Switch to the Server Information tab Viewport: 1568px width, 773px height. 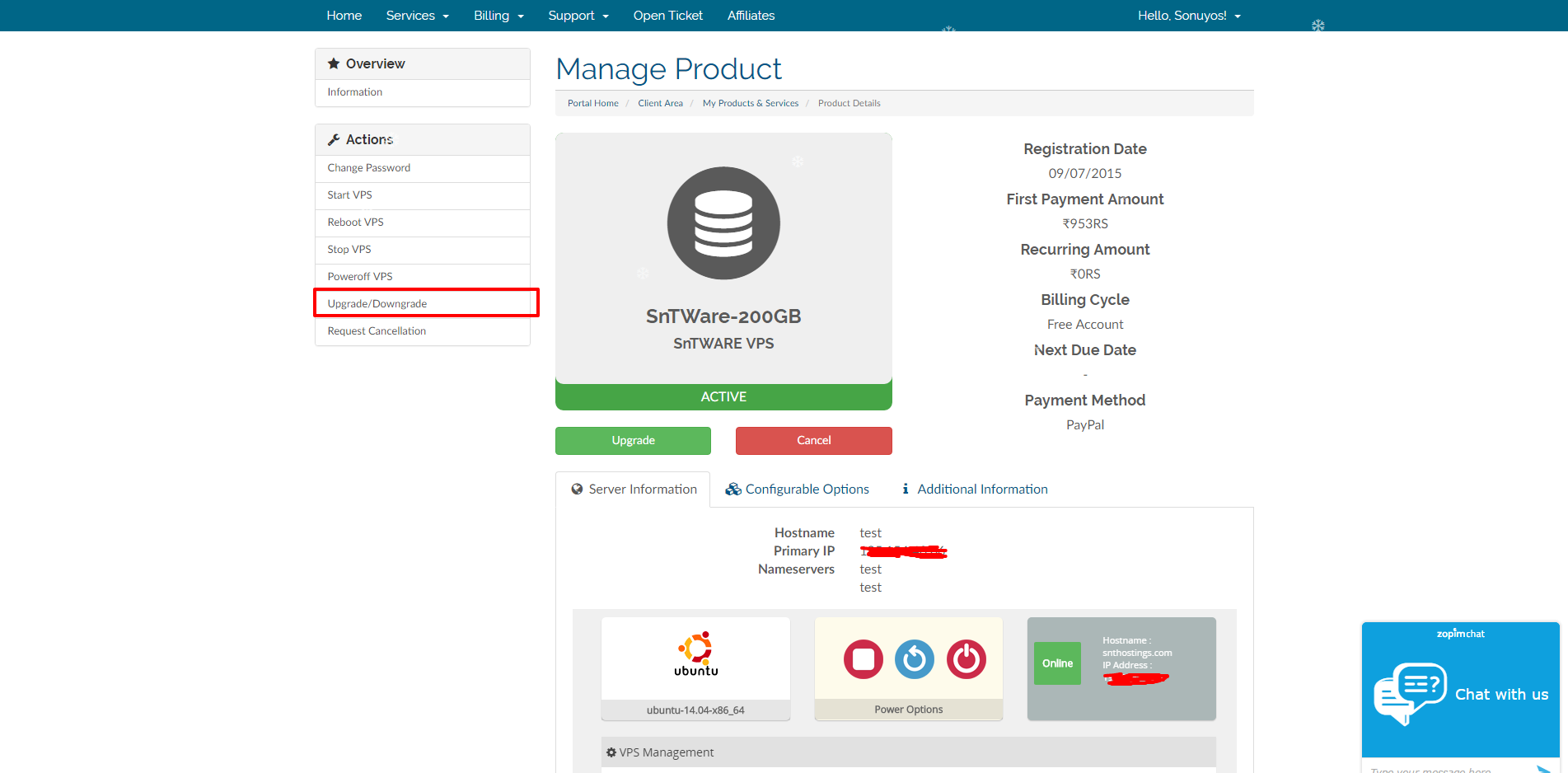(x=633, y=490)
